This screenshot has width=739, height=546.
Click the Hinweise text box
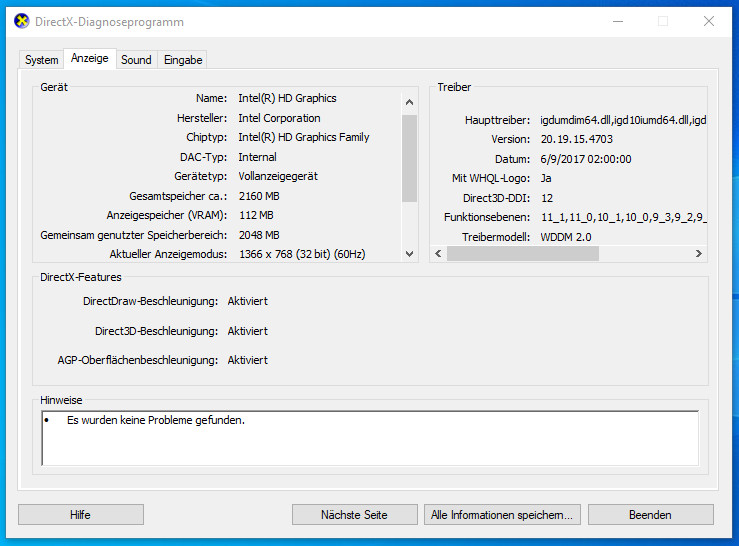click(x=370, y=438)
